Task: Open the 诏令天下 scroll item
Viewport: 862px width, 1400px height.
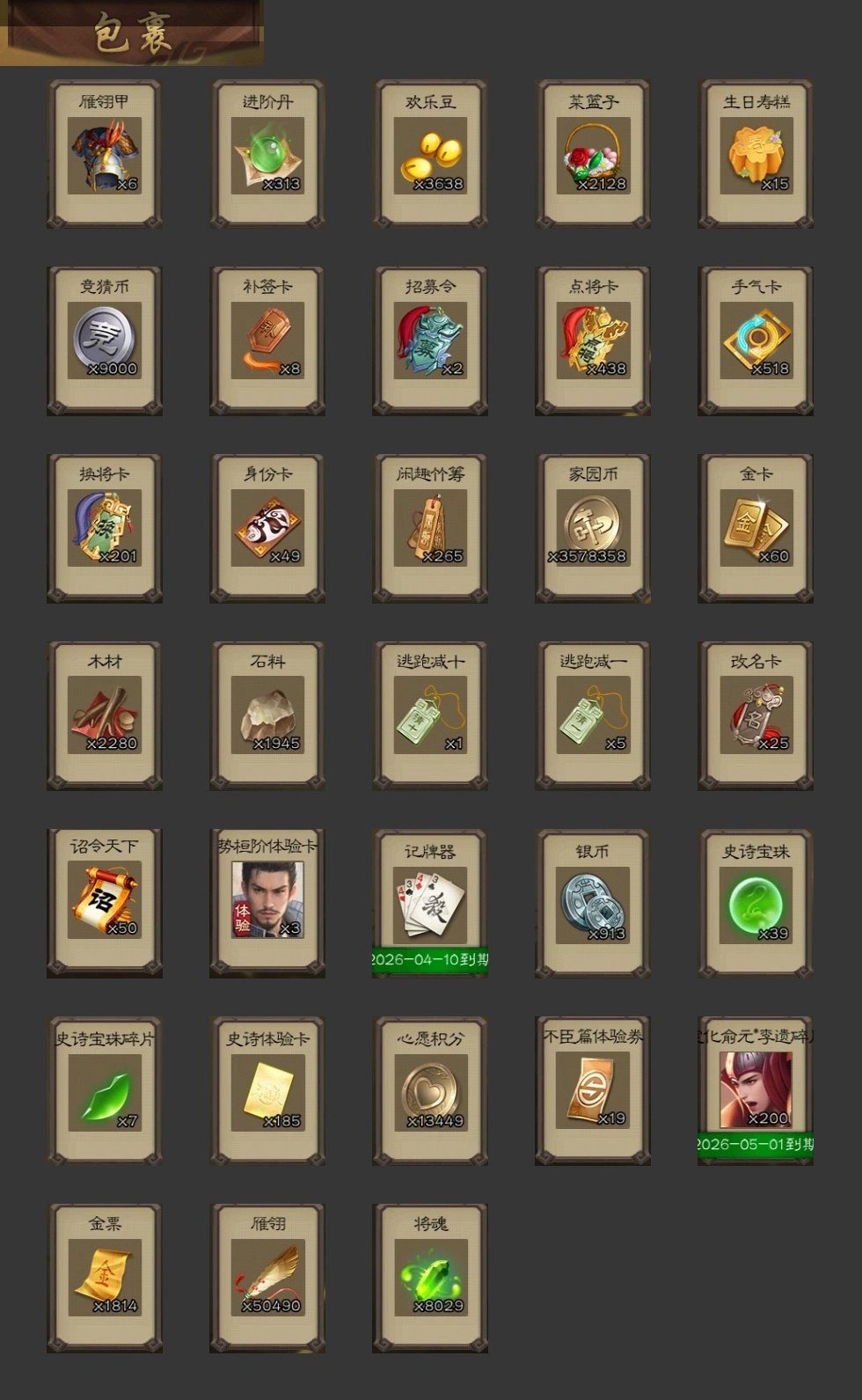Action: 105,903
